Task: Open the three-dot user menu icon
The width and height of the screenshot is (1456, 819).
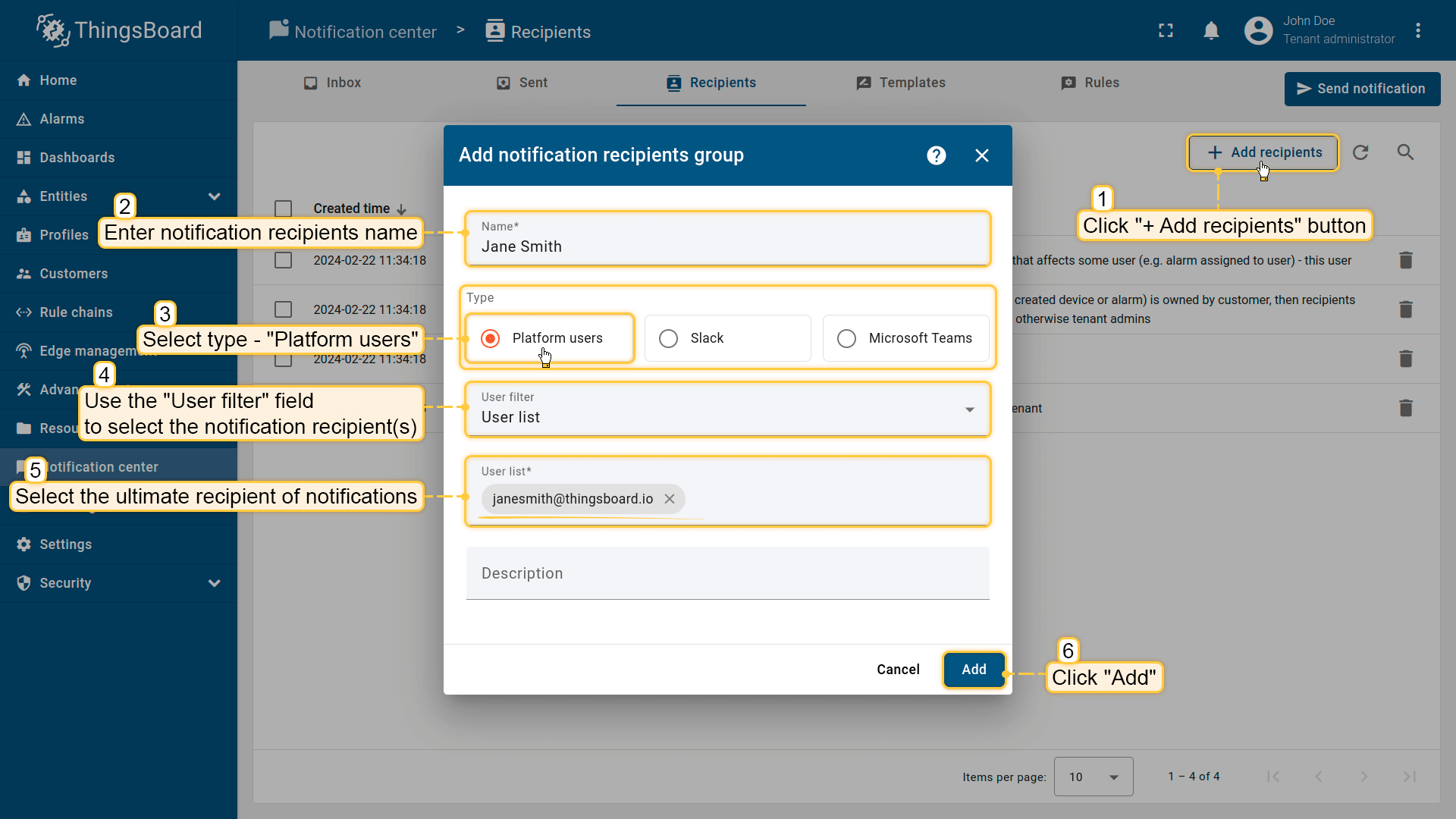Action: point(1418,31)
